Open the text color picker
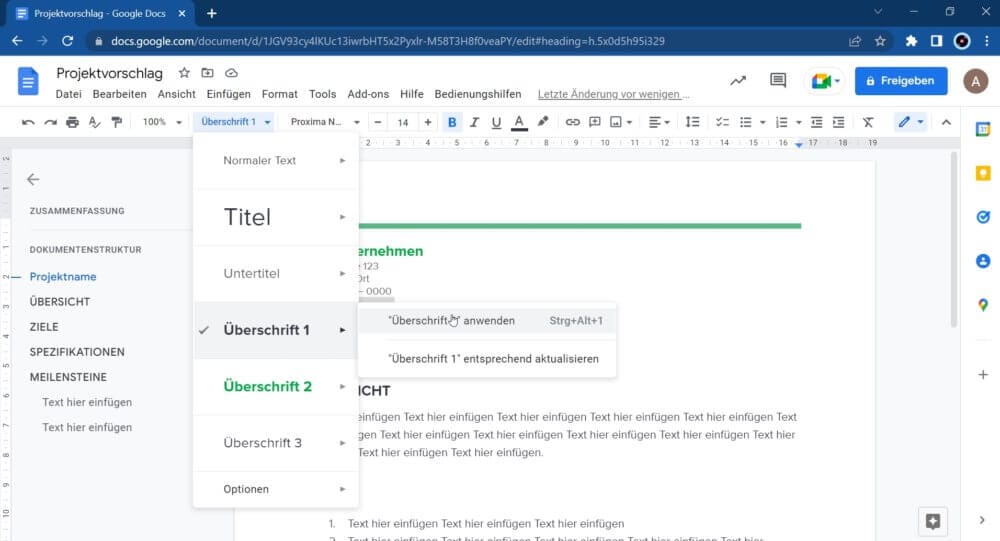This screenshot has width=1000, height=541. tap(519, 122)
